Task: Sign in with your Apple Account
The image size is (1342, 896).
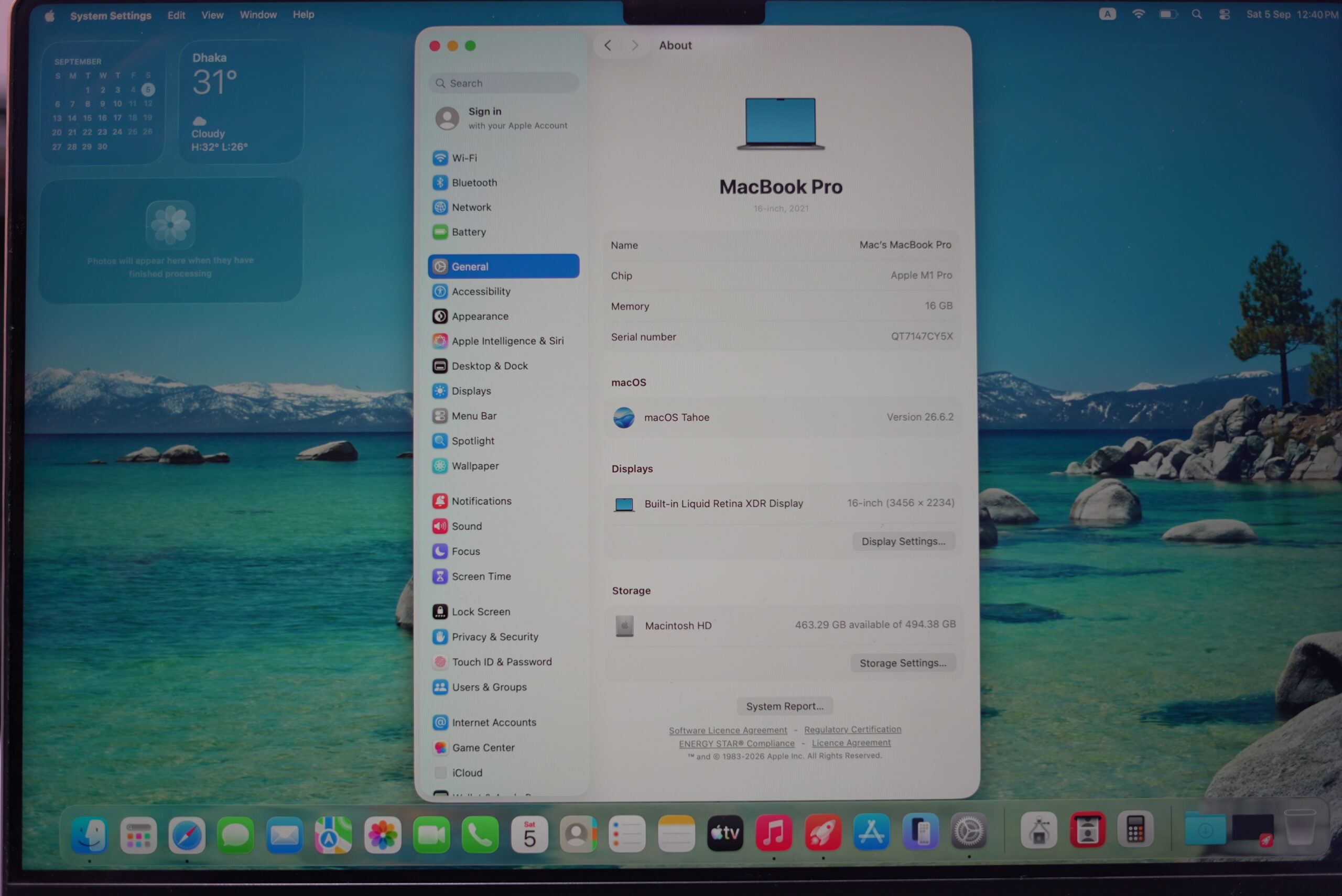Action: point(503,118)
